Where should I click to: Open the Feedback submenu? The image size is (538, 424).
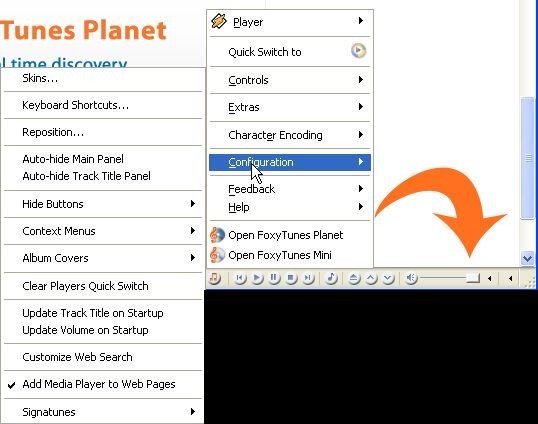pos(290,189)
